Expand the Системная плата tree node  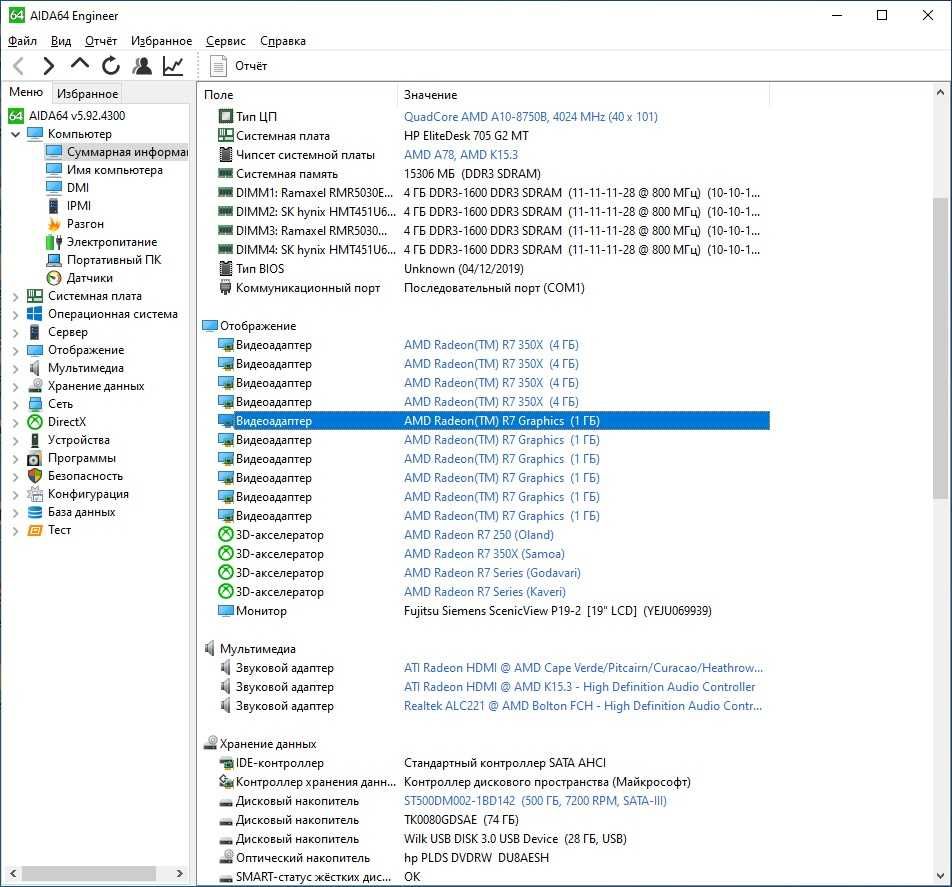16,296
